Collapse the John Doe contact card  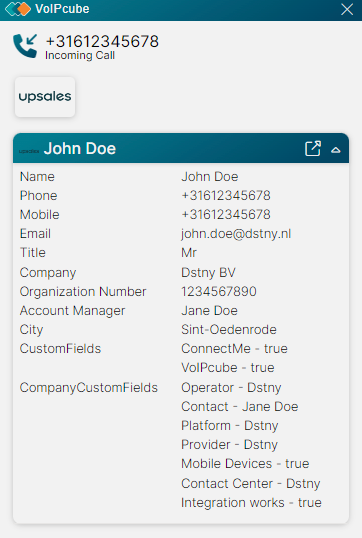(336, 150)
